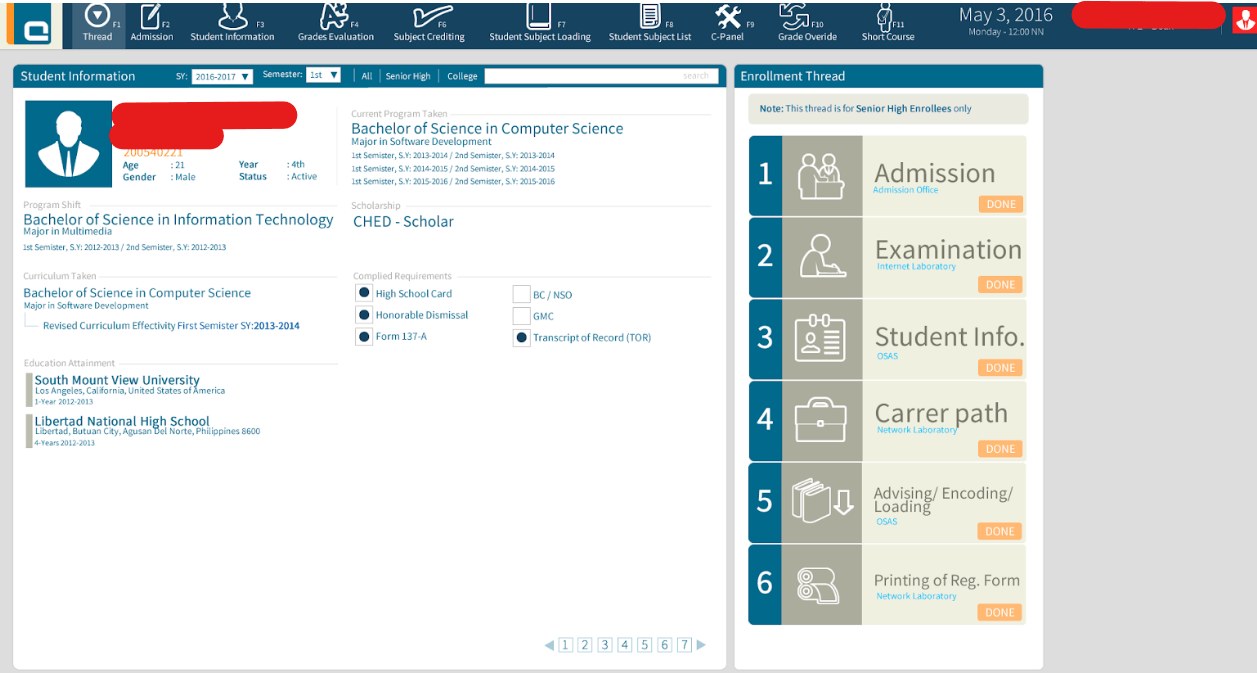Click DONE on the Carrer path step
The image size is (1257, 673).
[x=1000, y=449]
